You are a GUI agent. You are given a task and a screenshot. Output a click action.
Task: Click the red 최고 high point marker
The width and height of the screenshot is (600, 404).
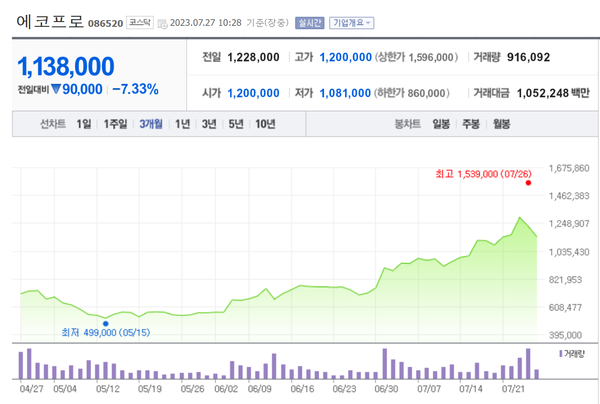click(527, 183)
